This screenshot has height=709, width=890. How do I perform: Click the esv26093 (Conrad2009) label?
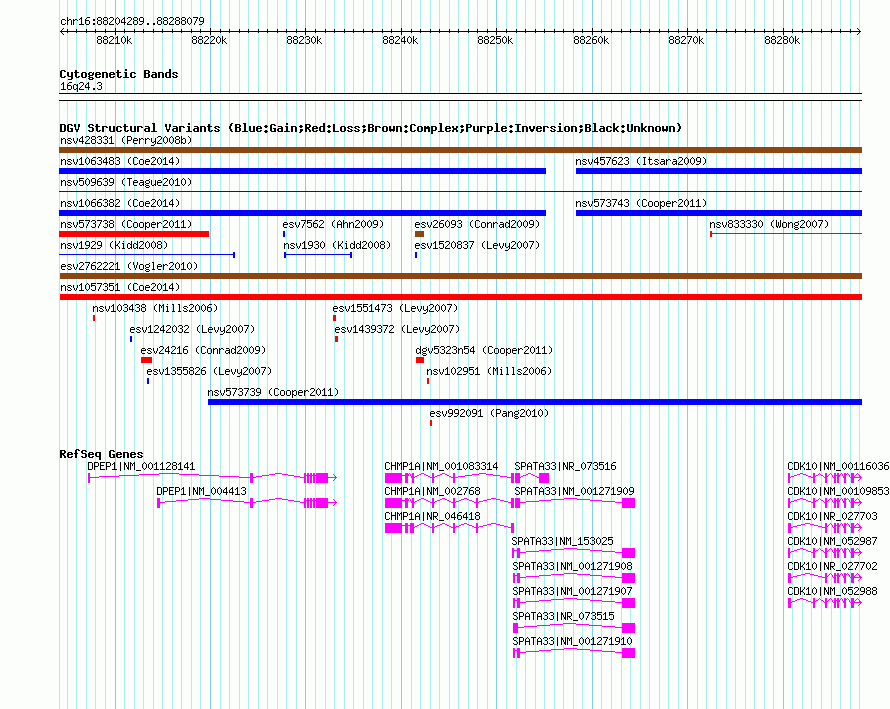477,224
